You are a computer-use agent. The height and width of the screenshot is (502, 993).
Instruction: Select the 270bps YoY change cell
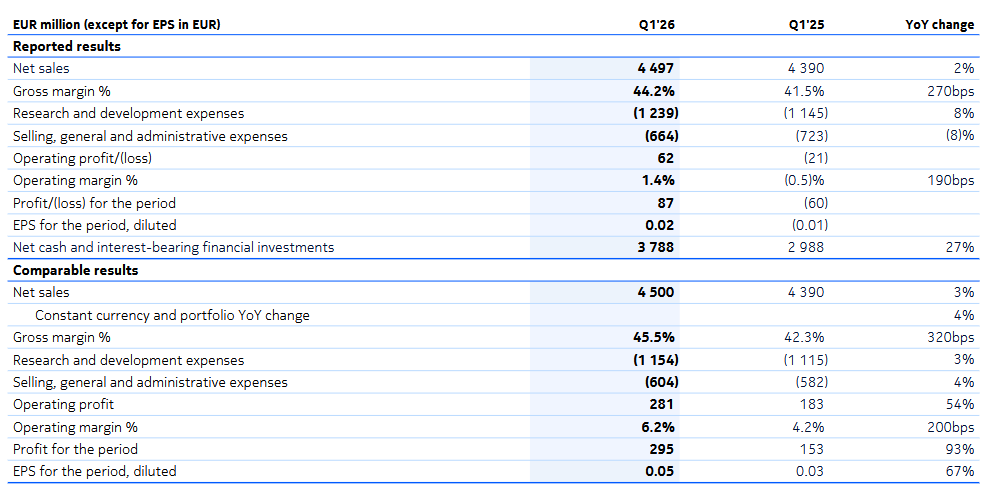pyautogui.click(x=950, y=91)
